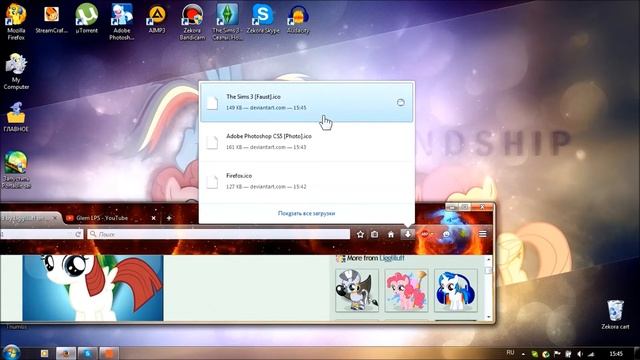This screenshot has width=640, height=360.
Task: Click the file icon of Adobe Photoshop CS5 download
Action: coord(212,142)
